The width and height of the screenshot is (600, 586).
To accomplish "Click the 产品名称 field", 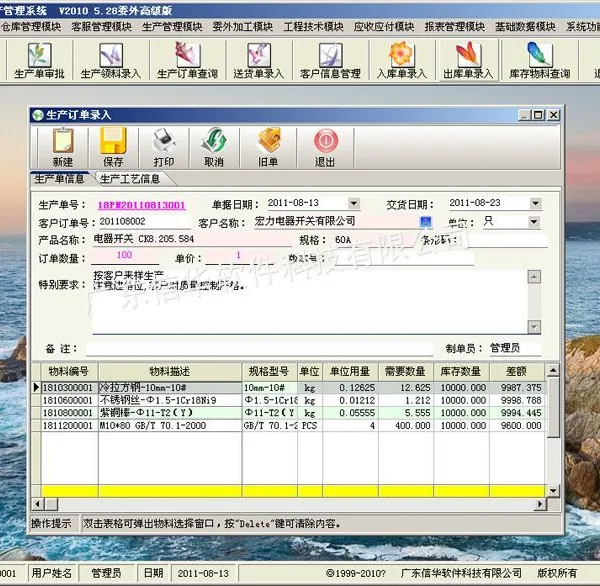I will (191, 240).
